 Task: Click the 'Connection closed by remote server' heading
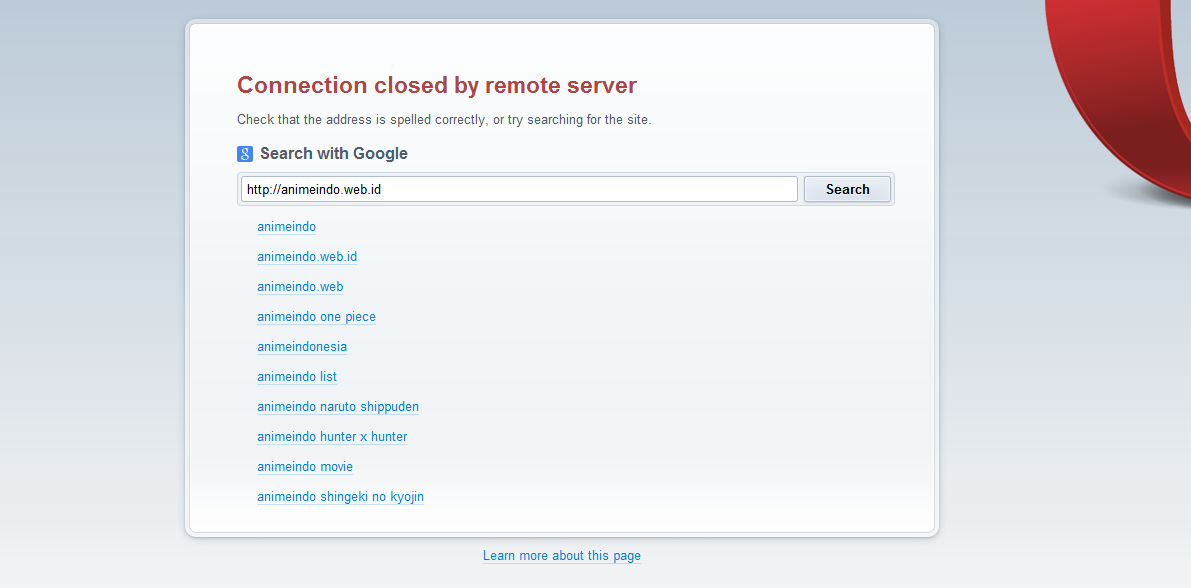pos(437,85)
